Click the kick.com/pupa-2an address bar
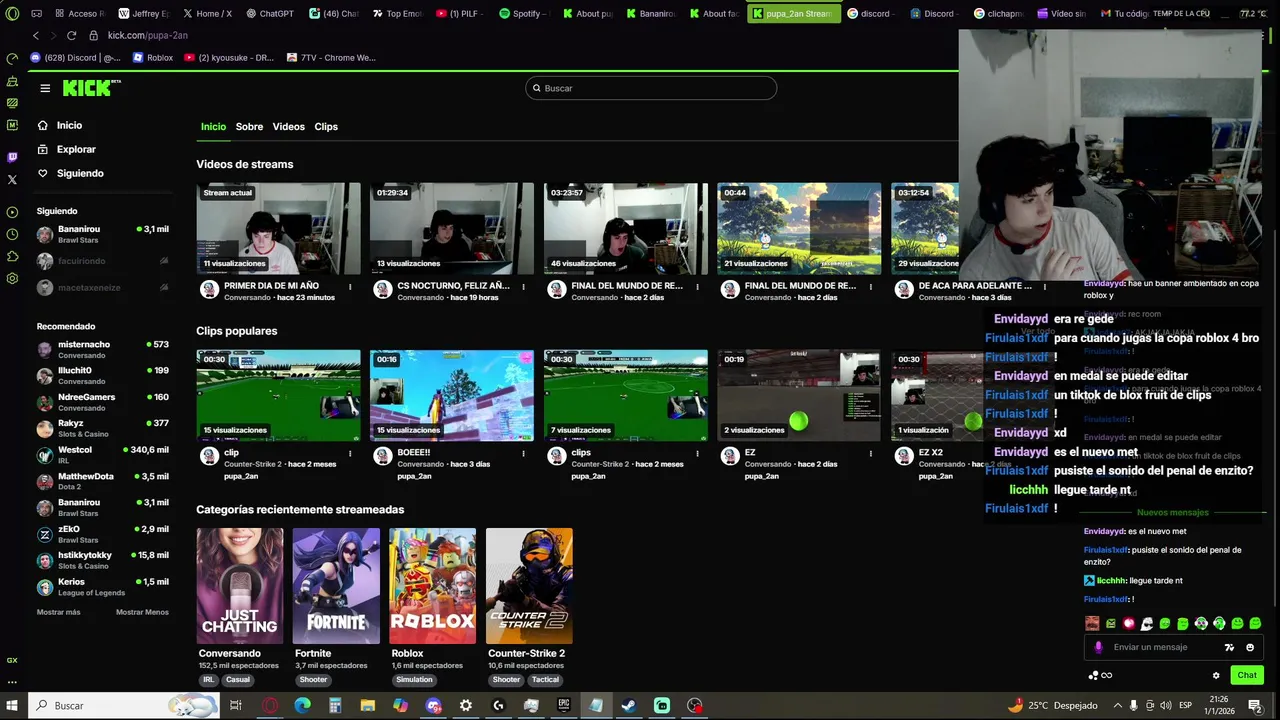Image resolution: width=1280 pixels, height=720 pixels. click(148, 35)
